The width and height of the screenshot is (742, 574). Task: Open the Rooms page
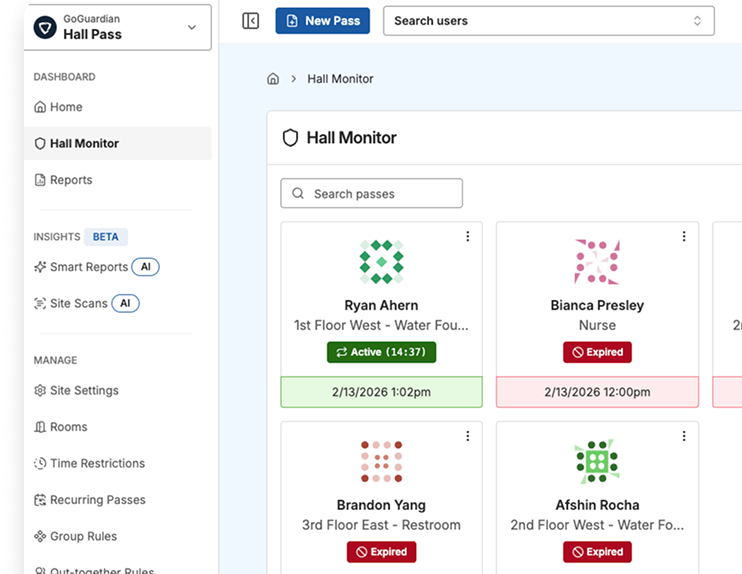pyautogui.click(x=117, y=427)
